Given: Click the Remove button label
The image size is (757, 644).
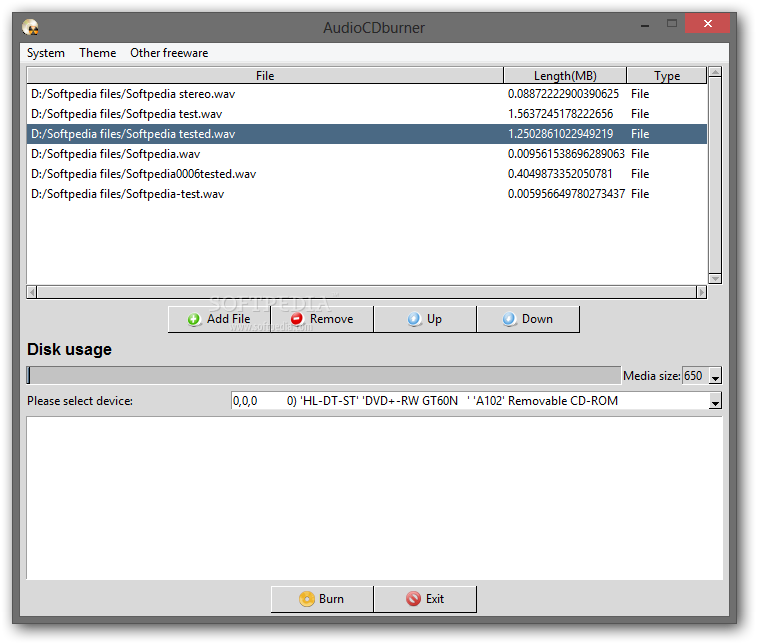Looking at the screenshot, I should coord(331,319).
